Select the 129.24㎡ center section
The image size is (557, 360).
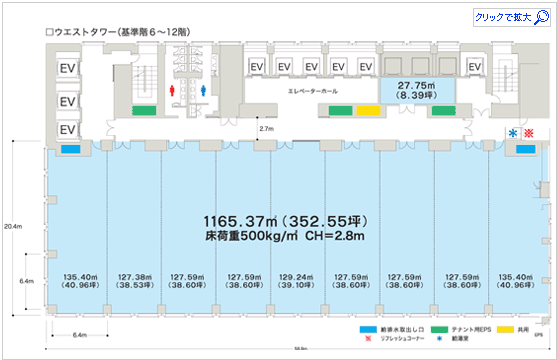click(x=297, y=281)
